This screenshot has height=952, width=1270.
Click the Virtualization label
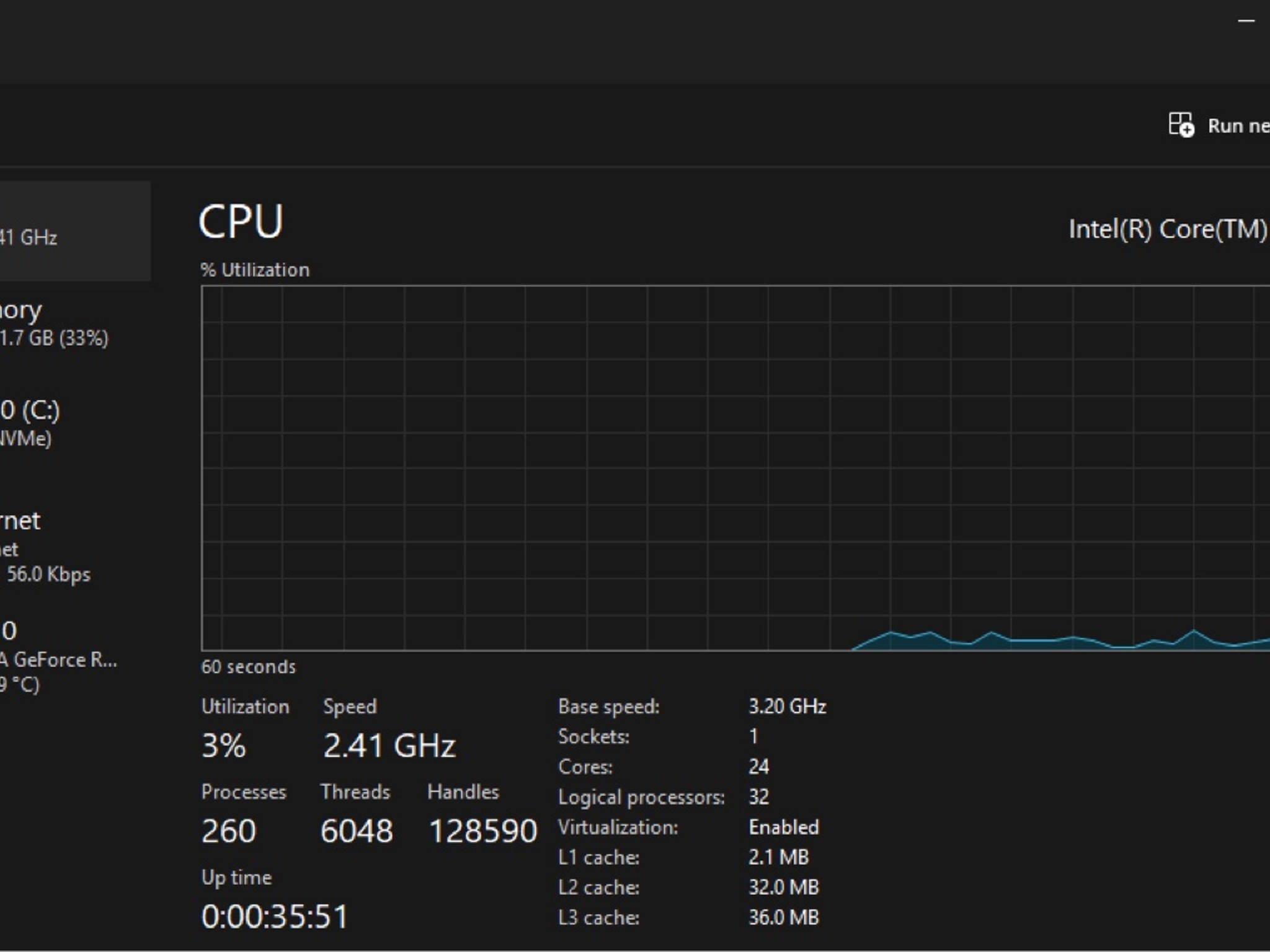[618, 827]
